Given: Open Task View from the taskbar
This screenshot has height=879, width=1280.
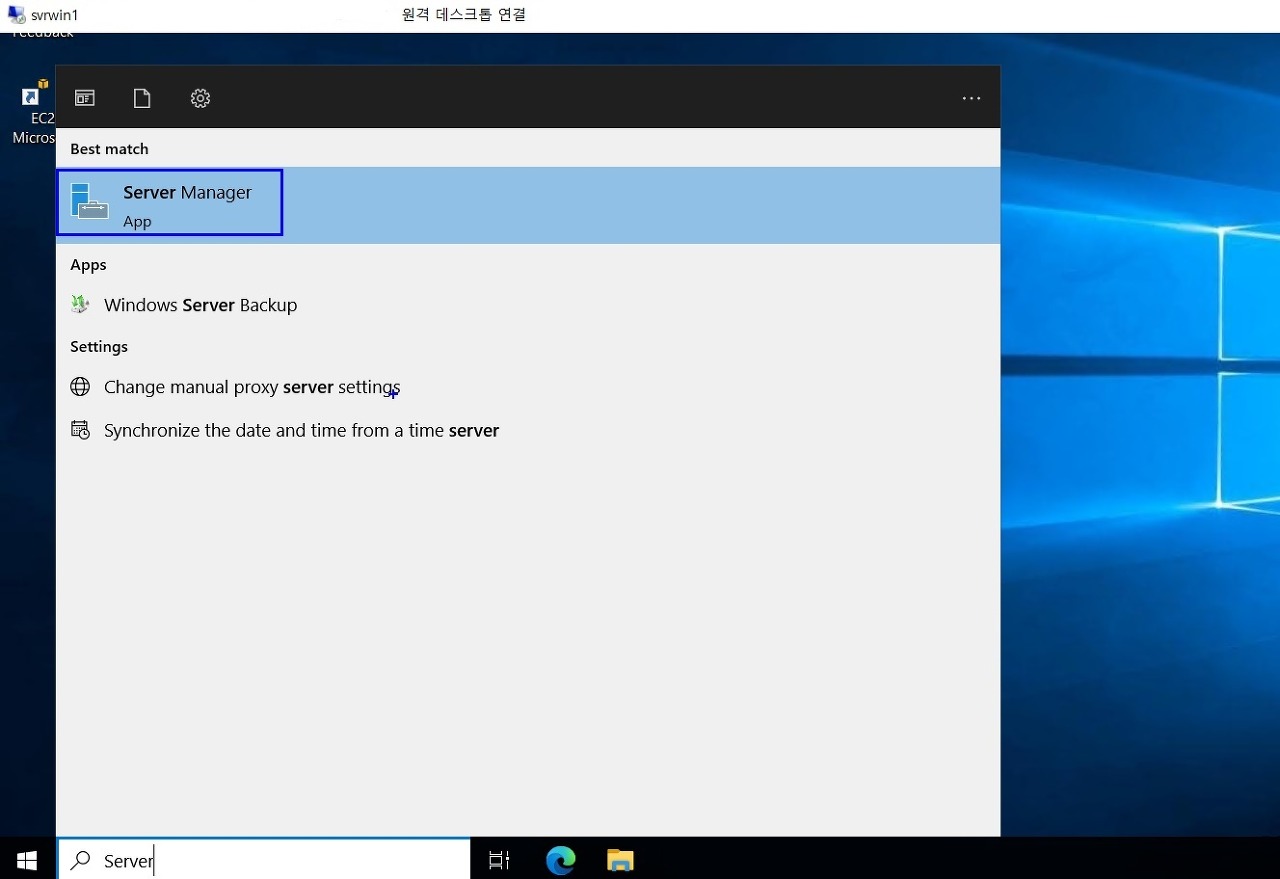Looking at the screenshot, I should click(x=499, y=860).
